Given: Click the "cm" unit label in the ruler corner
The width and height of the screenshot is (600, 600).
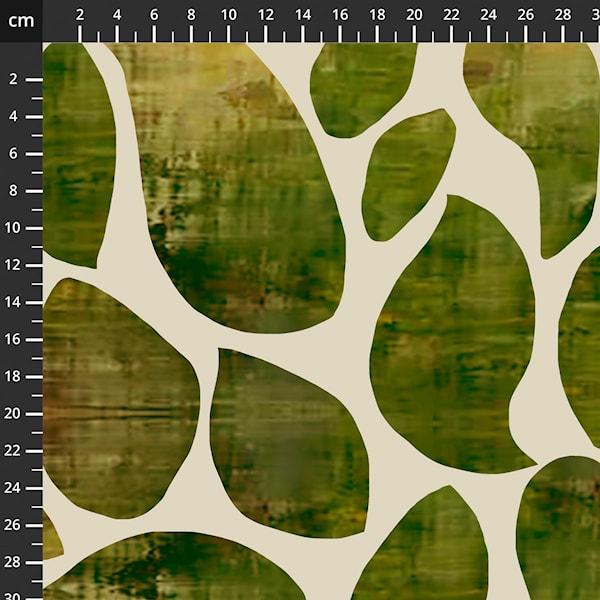Looking at the screenshot, I should (21, 21).
